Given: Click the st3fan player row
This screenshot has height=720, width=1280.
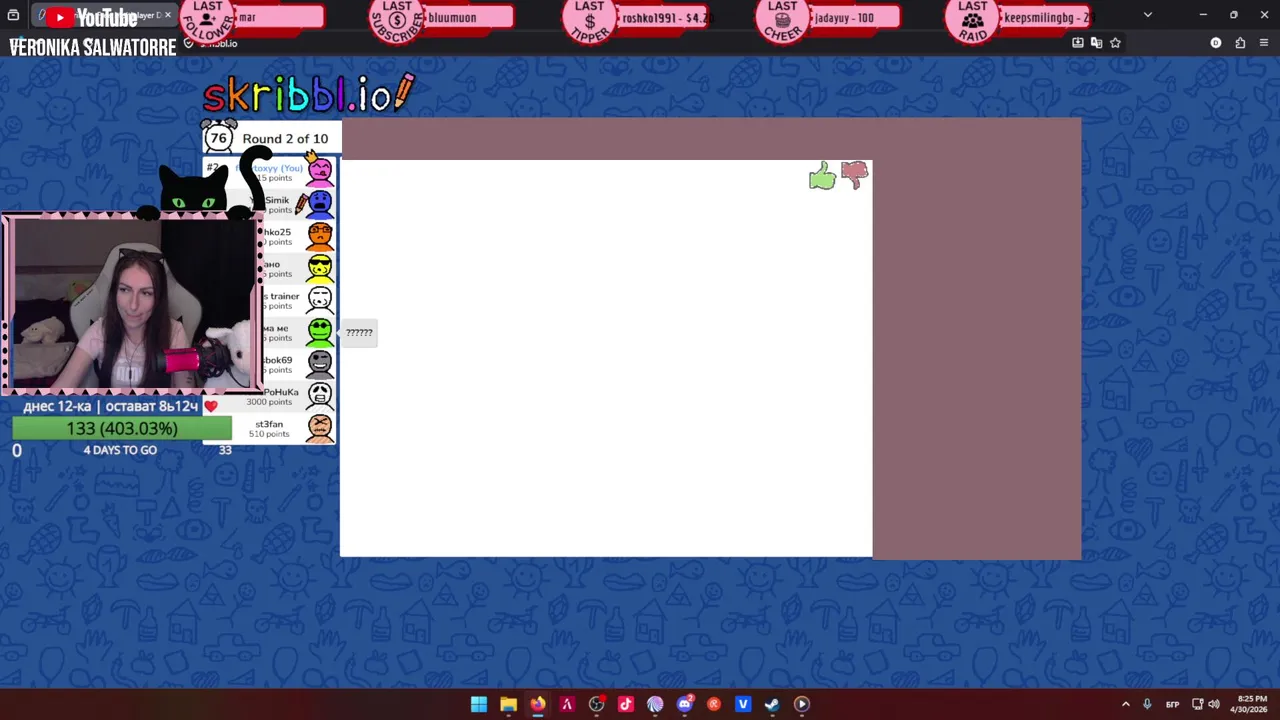Looking at the screenshot, I should (270, 428).
